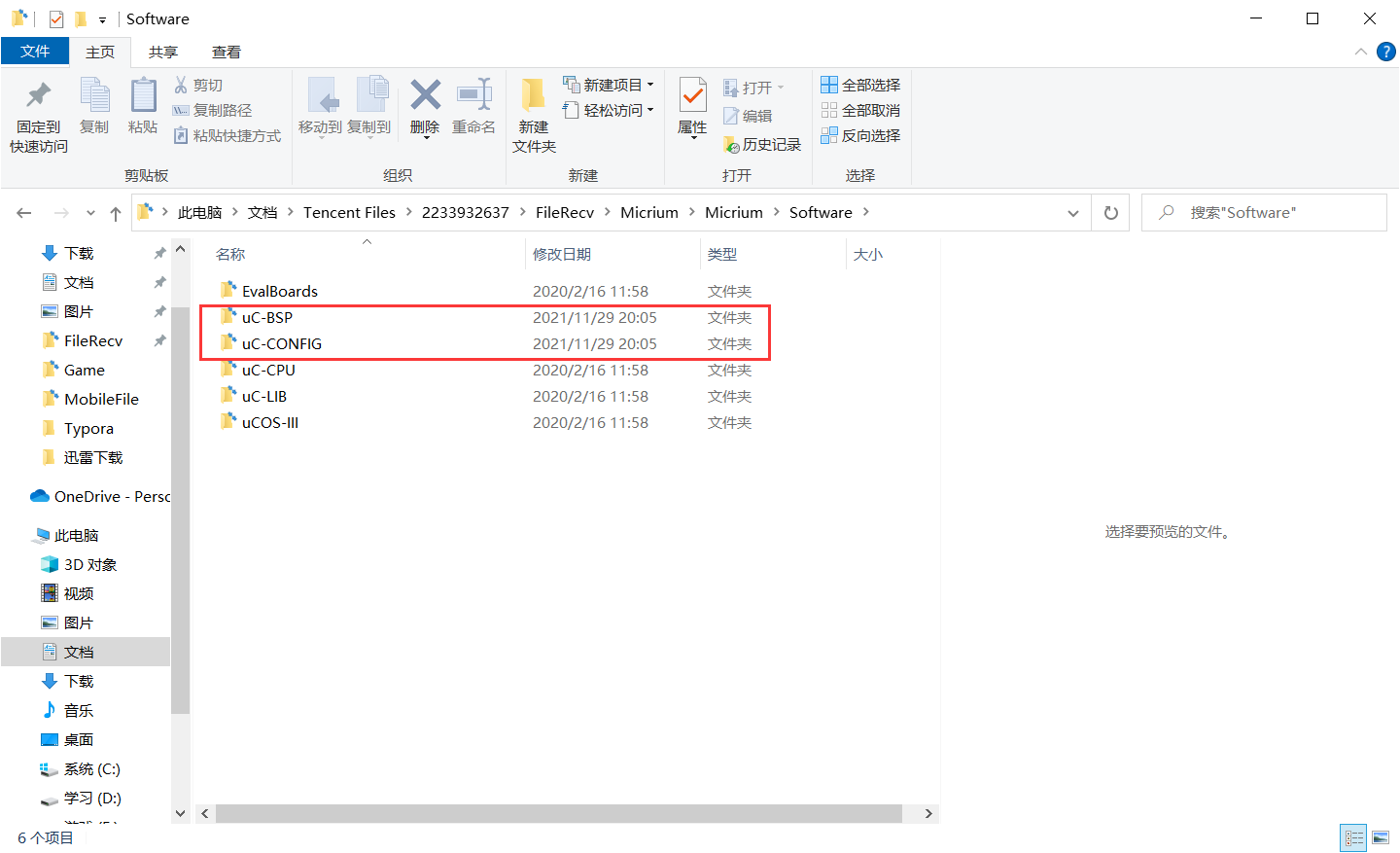Screen dimensions: 1400x853
Task: Switch to the Share ribbon tab
Action: pos(163,52)
